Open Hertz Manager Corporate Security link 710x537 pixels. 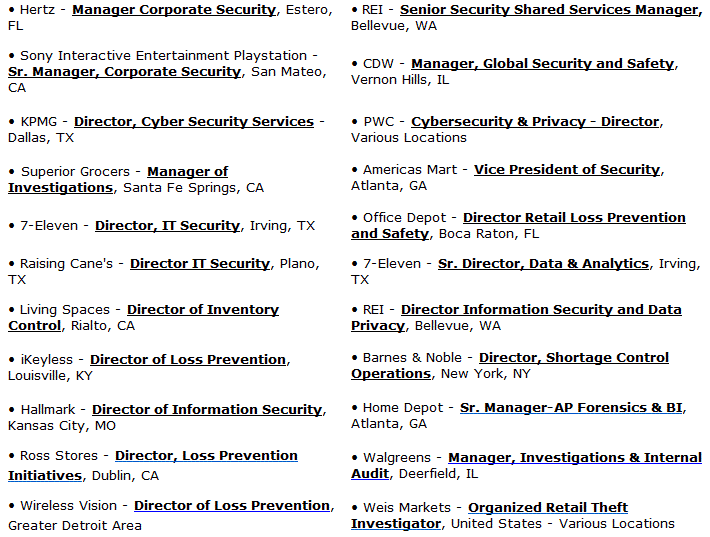[174, 10]
